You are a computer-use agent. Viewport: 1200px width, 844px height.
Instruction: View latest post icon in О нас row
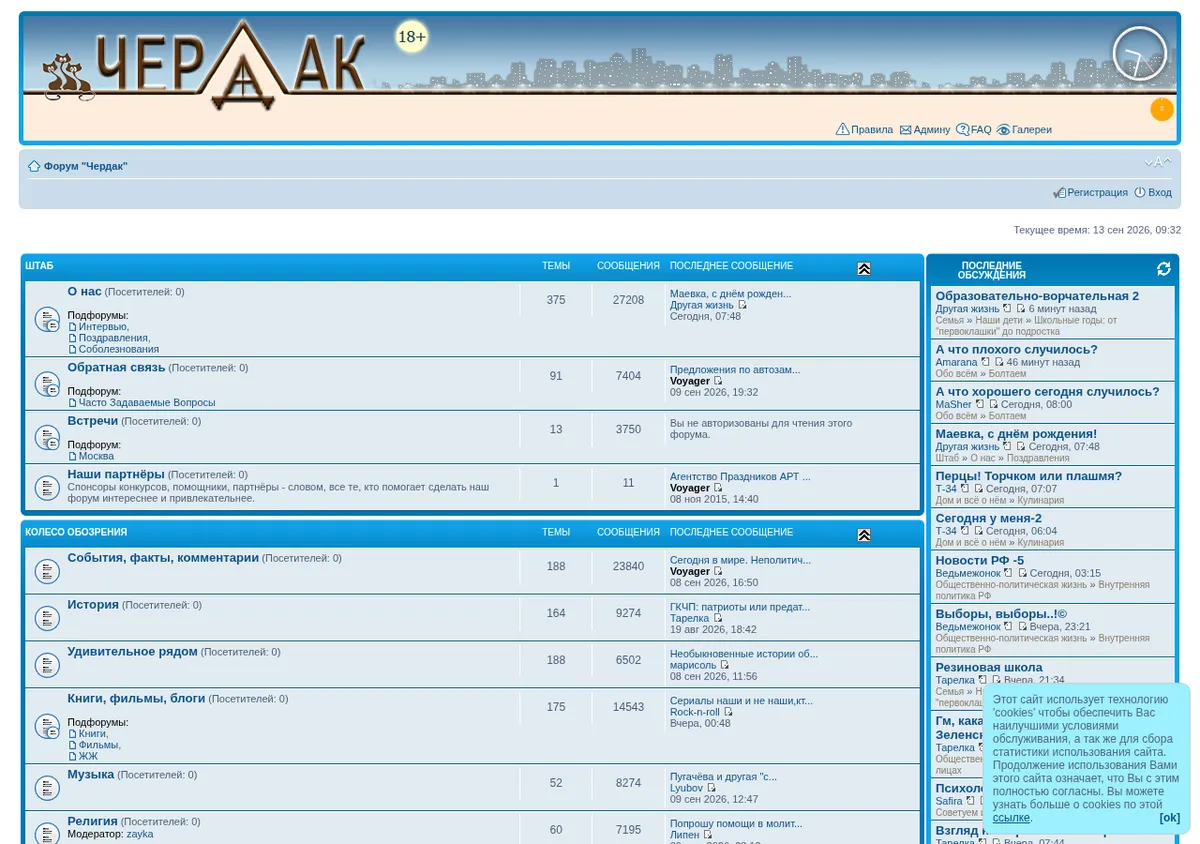pyautogui.click(x=742, y=305)
